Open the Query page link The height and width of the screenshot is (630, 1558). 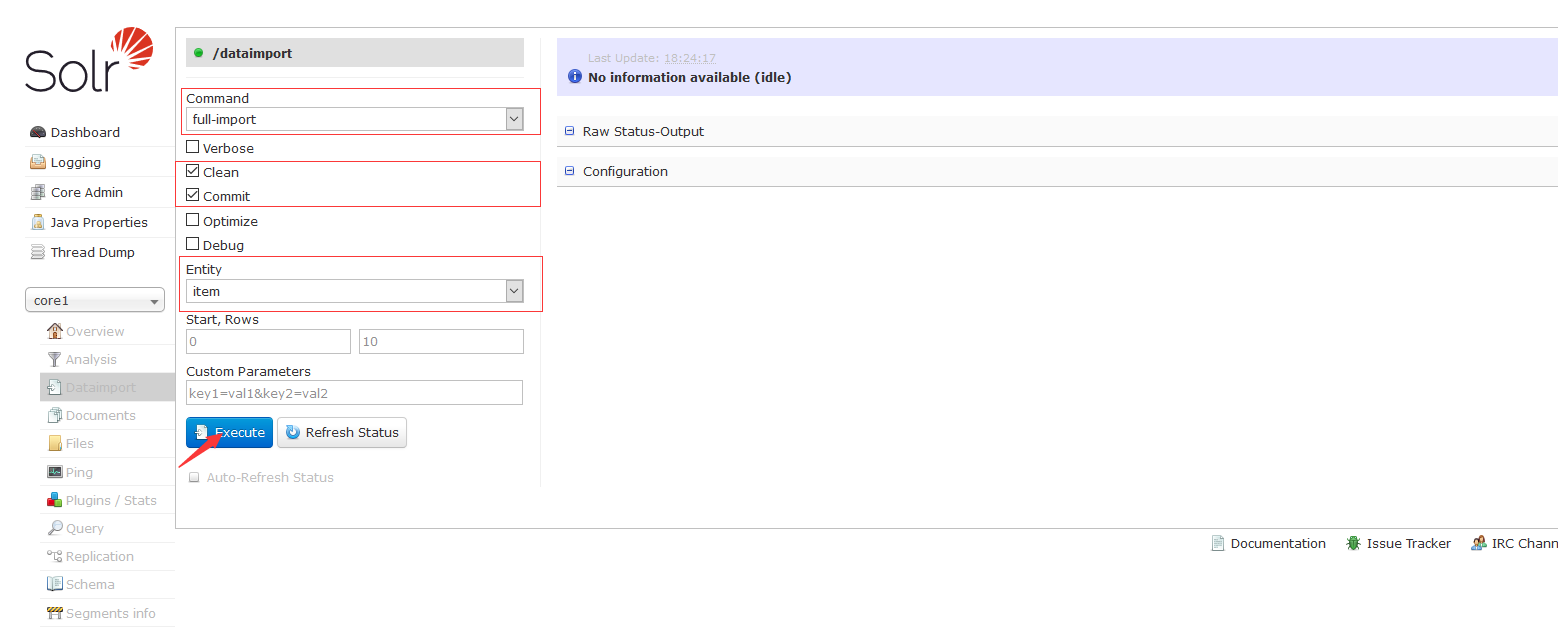(85, 528)
